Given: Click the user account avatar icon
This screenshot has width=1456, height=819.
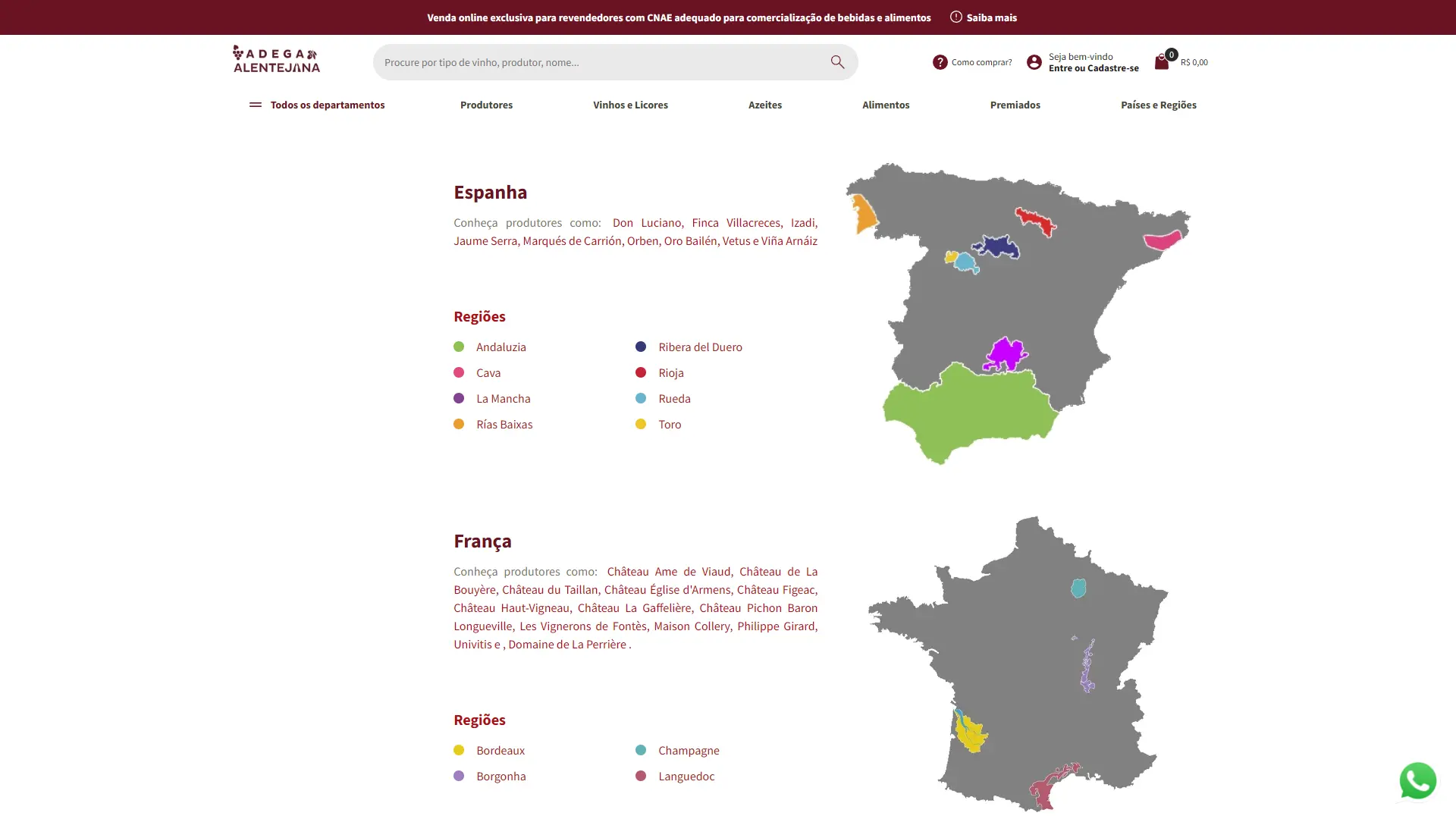Looking at the screenshot, I should (1034, 62).
